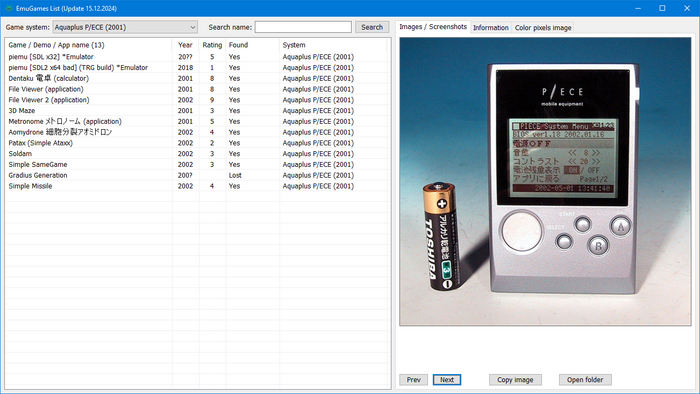Switch to the Information tab

click(x=491, y=28)
